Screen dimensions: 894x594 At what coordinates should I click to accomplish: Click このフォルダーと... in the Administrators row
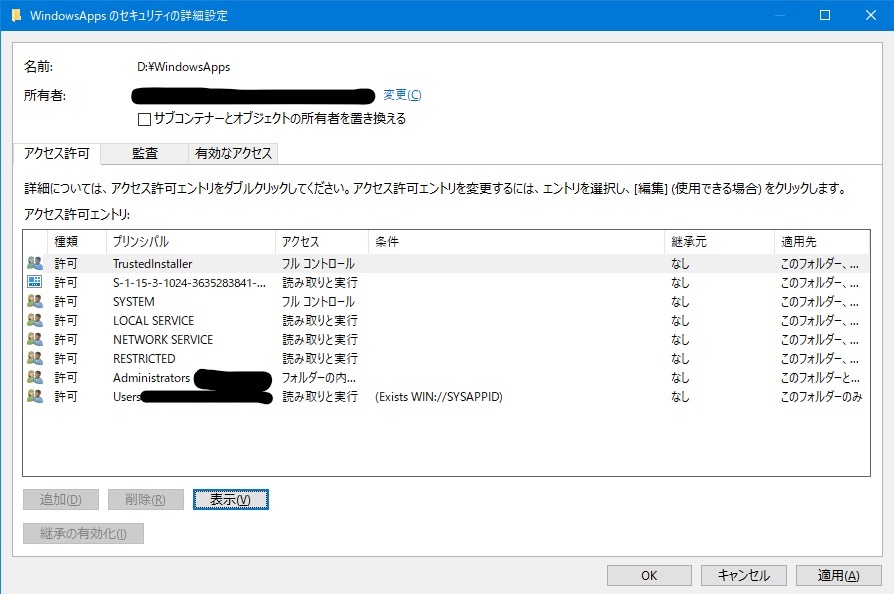point(820,377)
